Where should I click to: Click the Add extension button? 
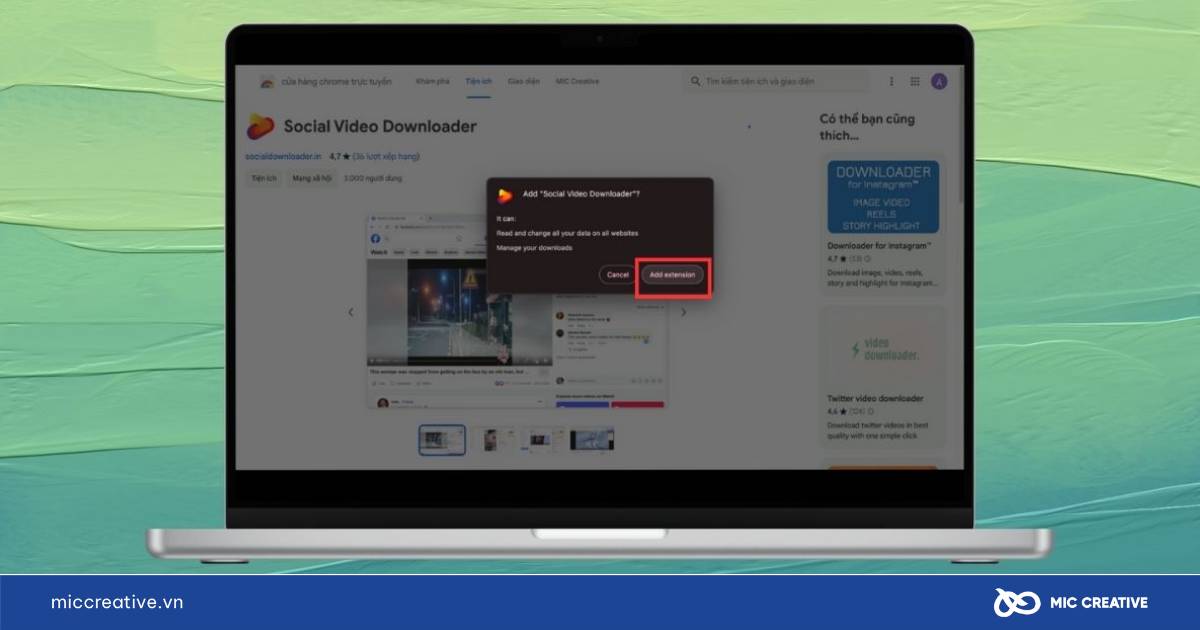point(672,275)
